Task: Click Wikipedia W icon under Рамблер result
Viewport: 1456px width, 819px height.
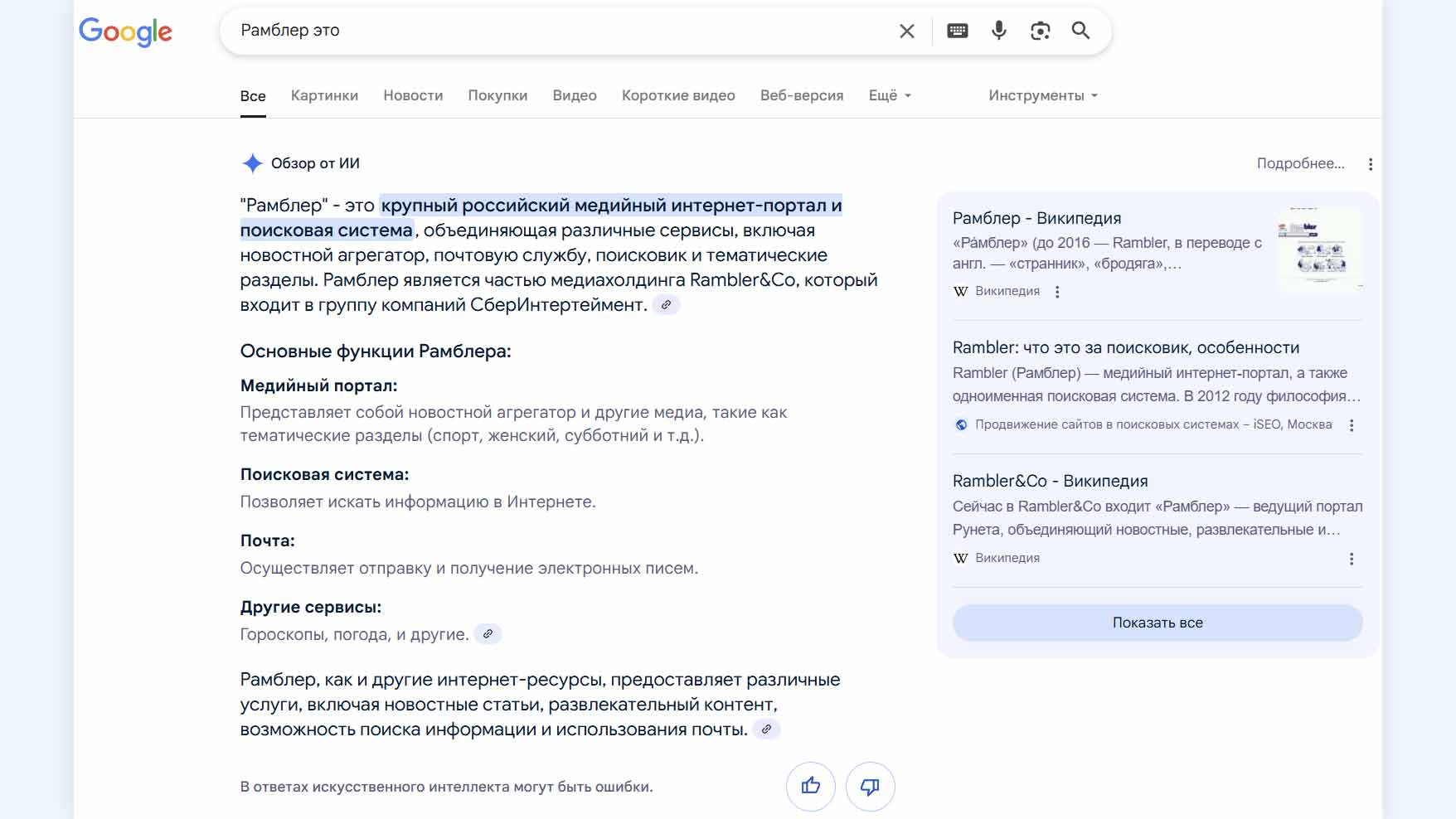Action: click(961, 291)
